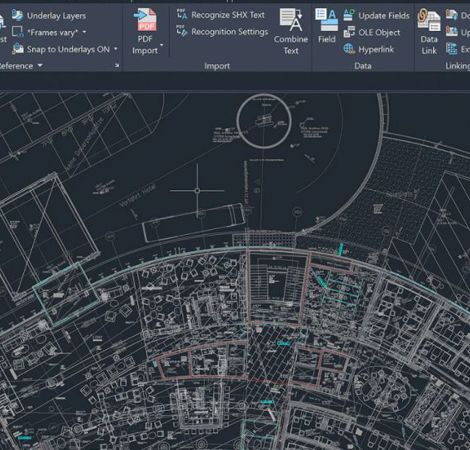This screenshot has width=470, height=450.
Task: Click the circled detail in the drawing
Action: point(264,121)
